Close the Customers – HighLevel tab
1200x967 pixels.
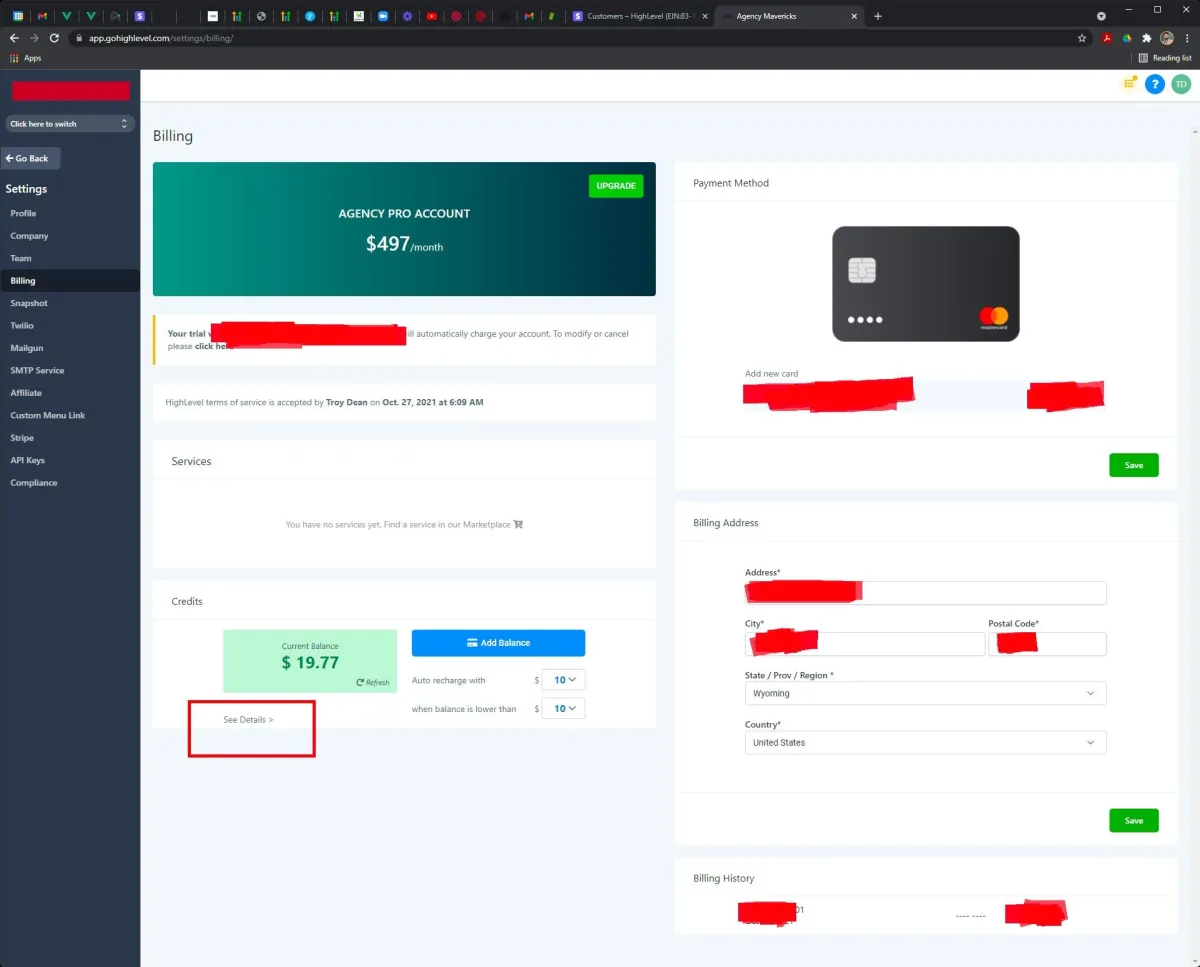click(706, 16)
